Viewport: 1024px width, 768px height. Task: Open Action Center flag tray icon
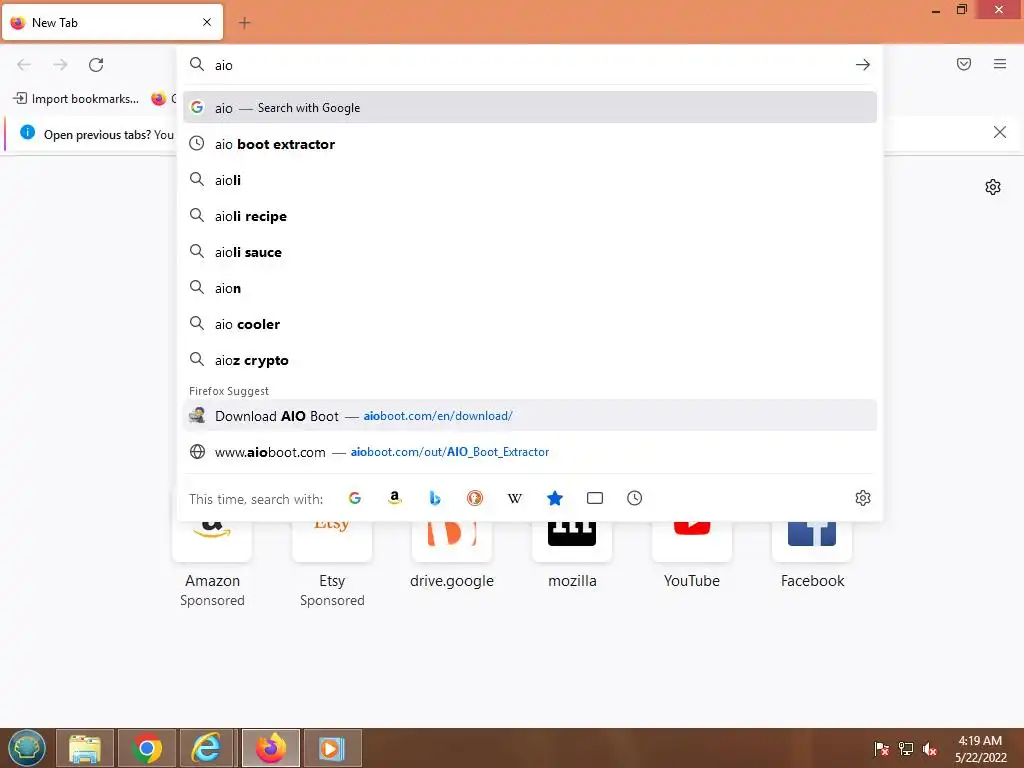tap(882, 749)
